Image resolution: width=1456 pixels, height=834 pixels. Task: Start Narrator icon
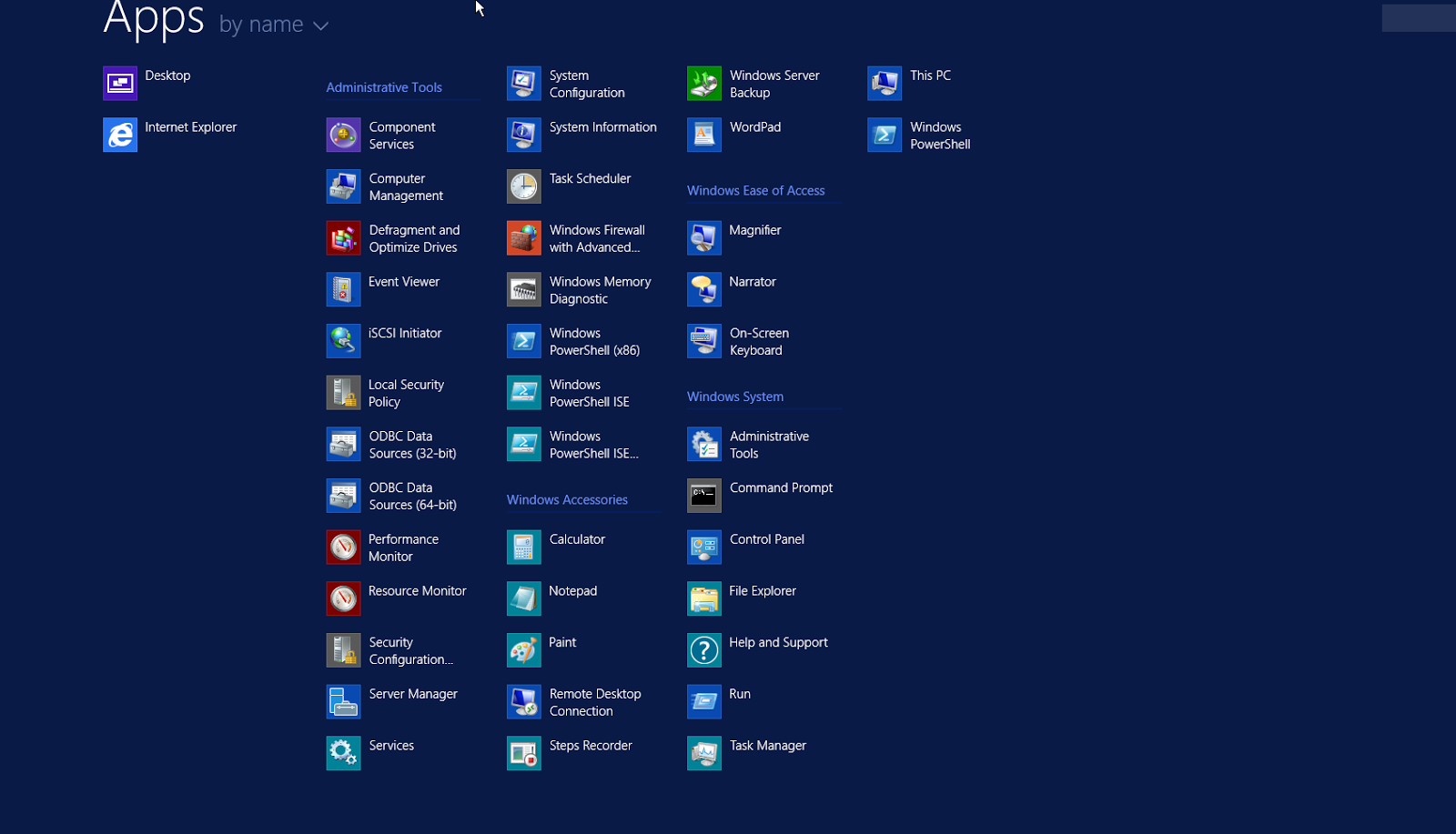(704, 290)
